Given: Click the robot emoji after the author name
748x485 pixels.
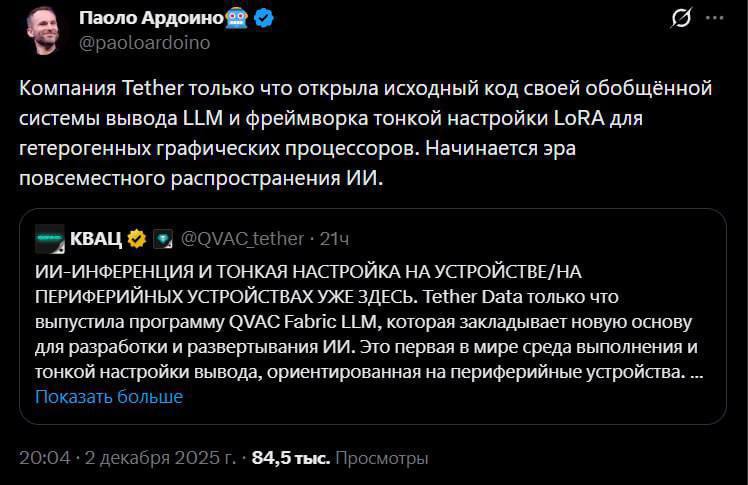Looking at the screenshot, I should coord(237,18).
